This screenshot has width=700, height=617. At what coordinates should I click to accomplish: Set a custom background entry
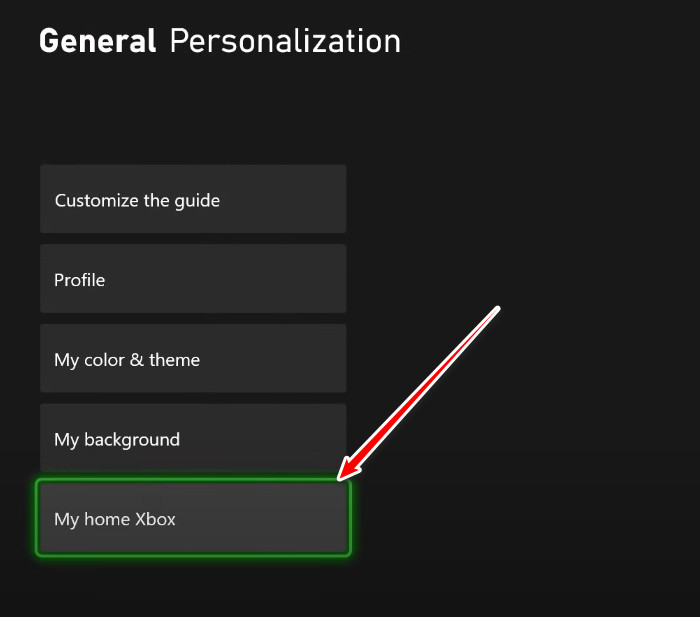193,439
